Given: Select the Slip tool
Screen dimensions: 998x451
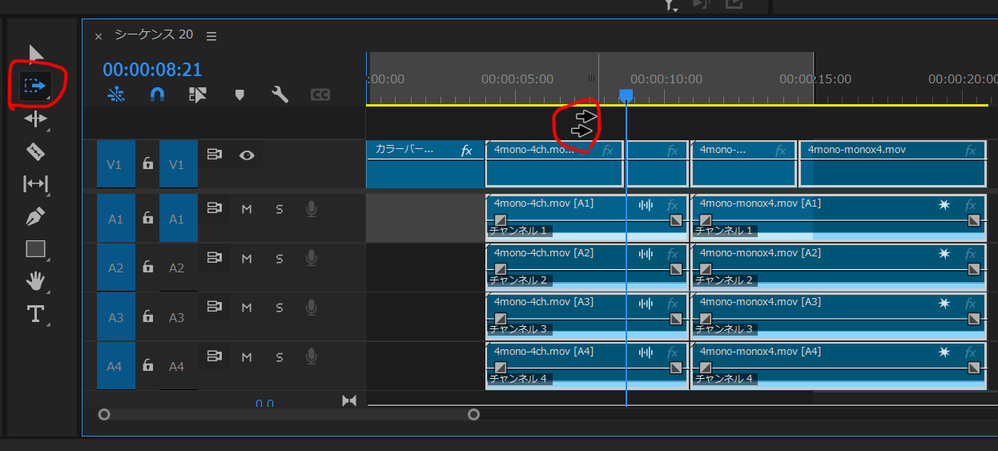Looking at the screenshot, I should click(35, 184).
